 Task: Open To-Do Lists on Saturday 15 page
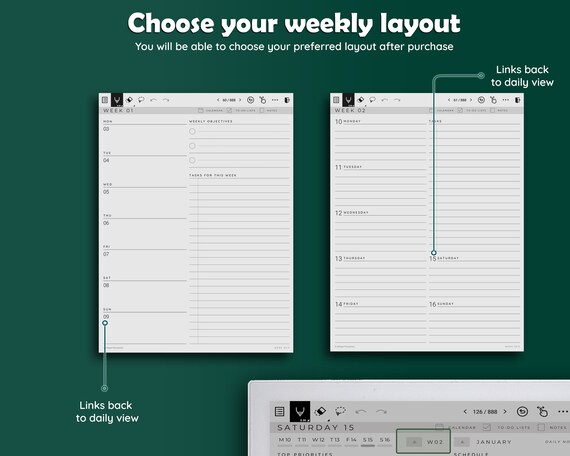click(x=507, y=427)
